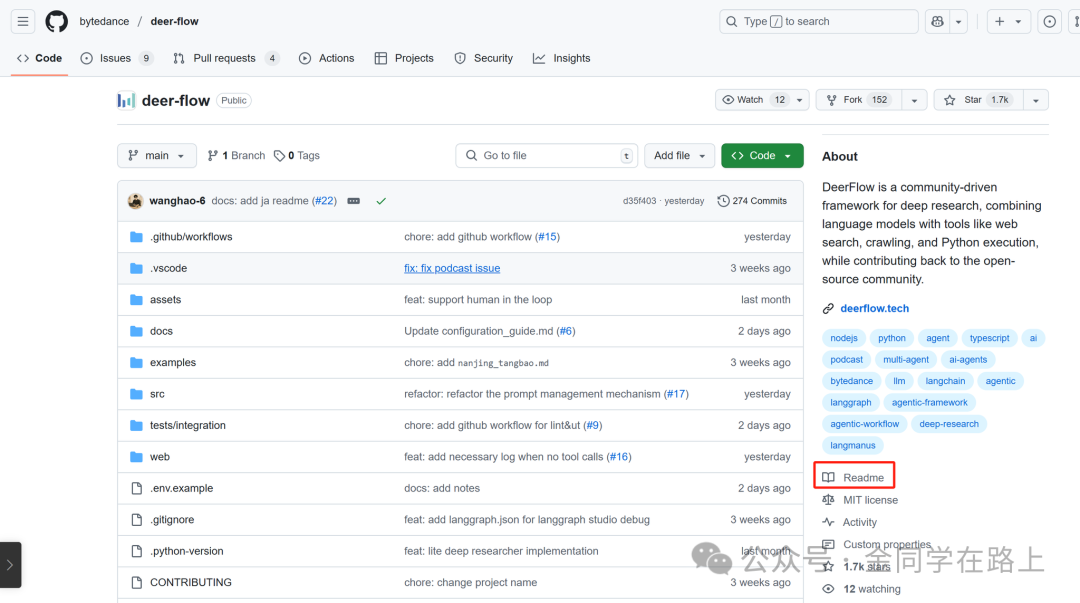Screen dimensions: 1080x603
Task: Open Copilot icon in header
Action: (937, 21)
